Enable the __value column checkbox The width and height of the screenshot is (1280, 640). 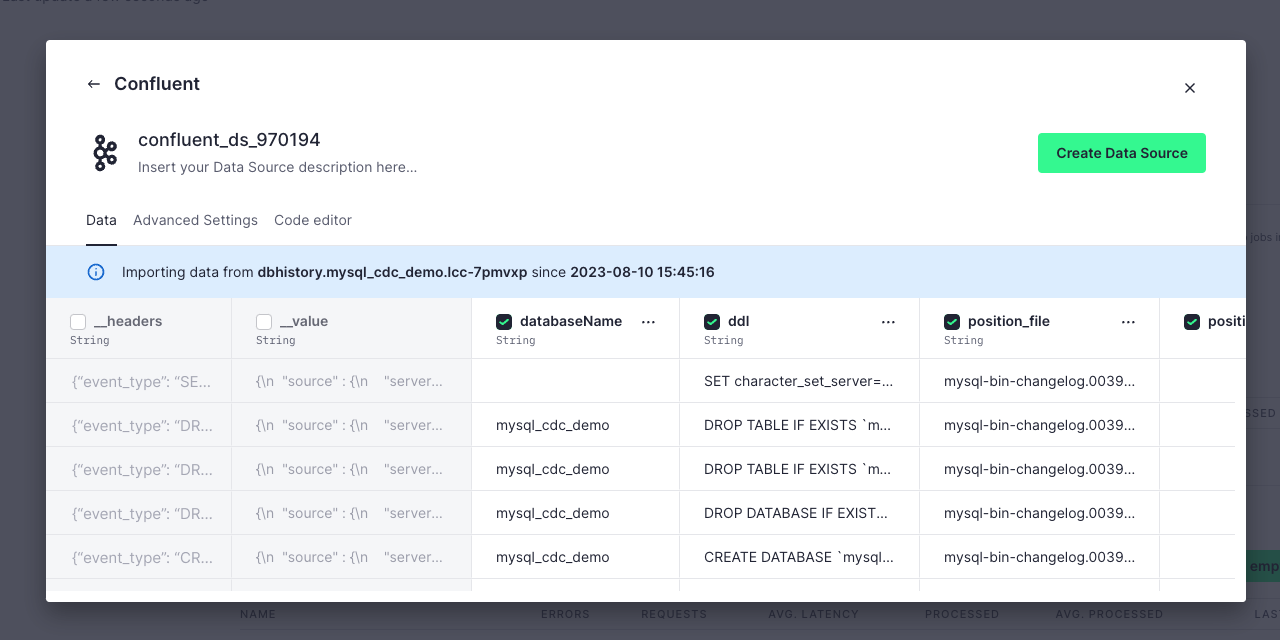264,322
